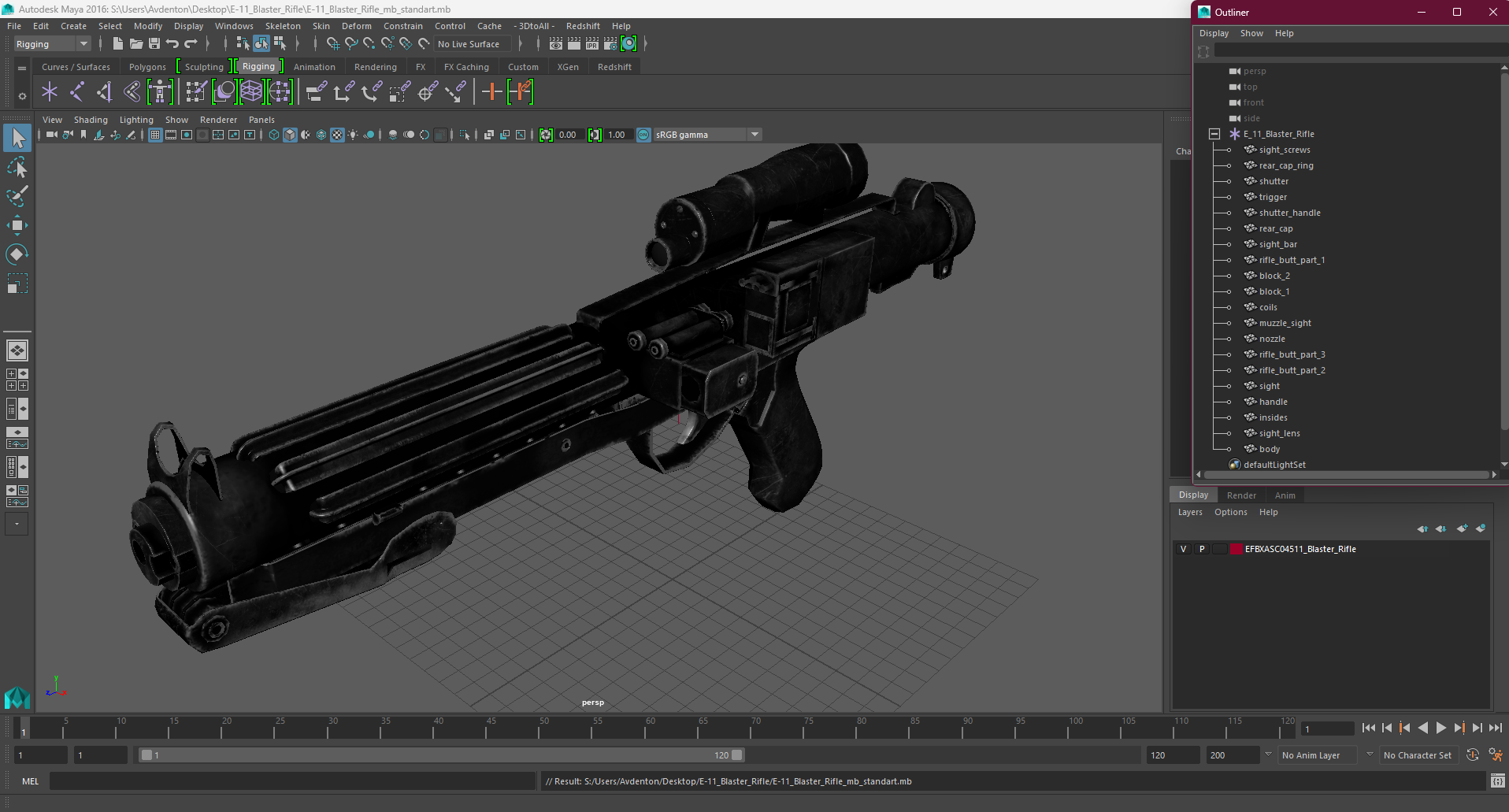Create a new scene with the toolbar icon

click(117, 44)
